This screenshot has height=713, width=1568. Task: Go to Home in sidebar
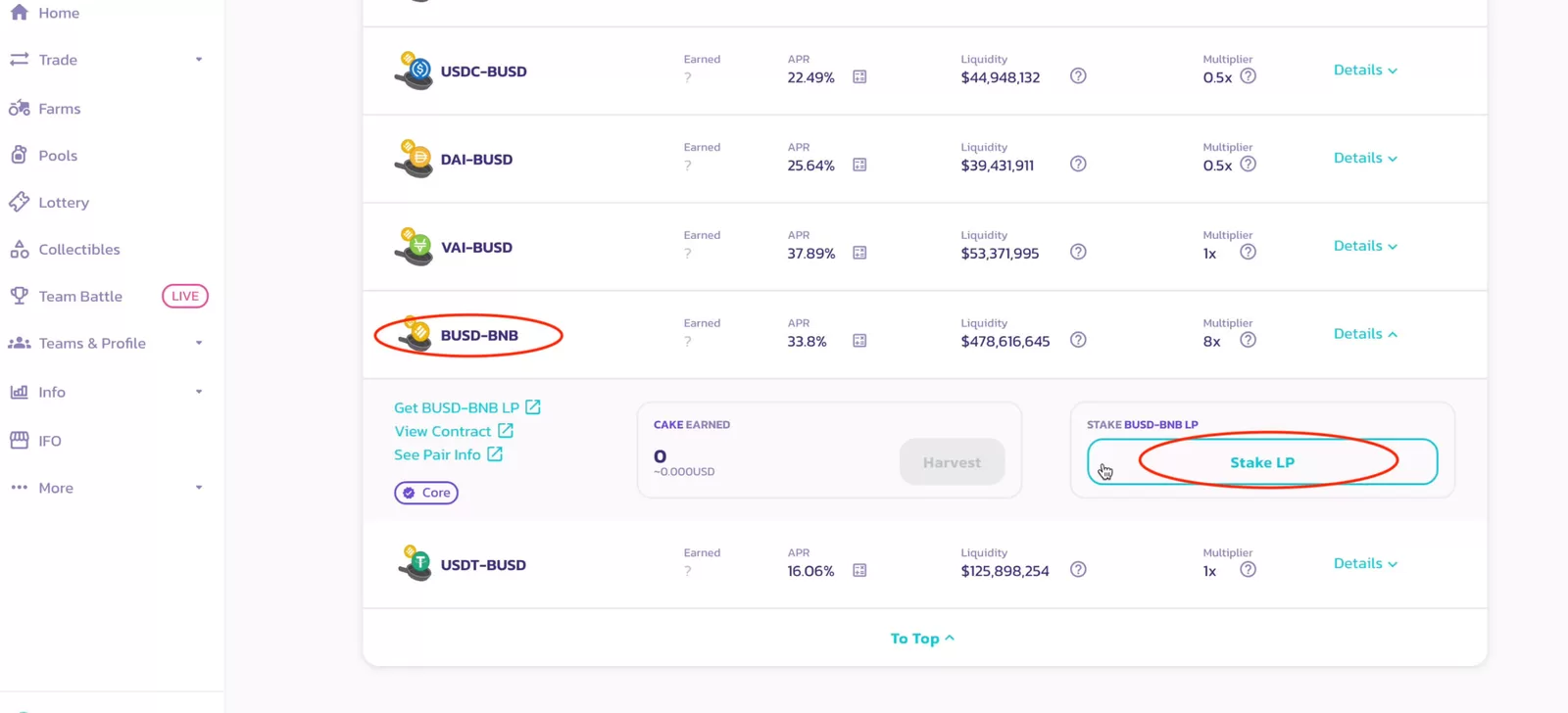(59, 13)
